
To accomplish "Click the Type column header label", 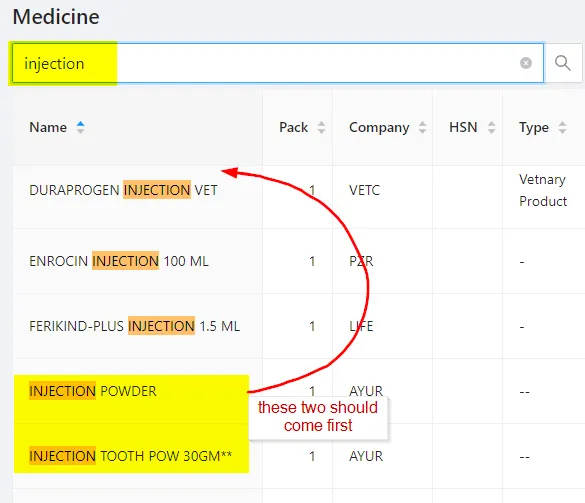I will 534,127.
